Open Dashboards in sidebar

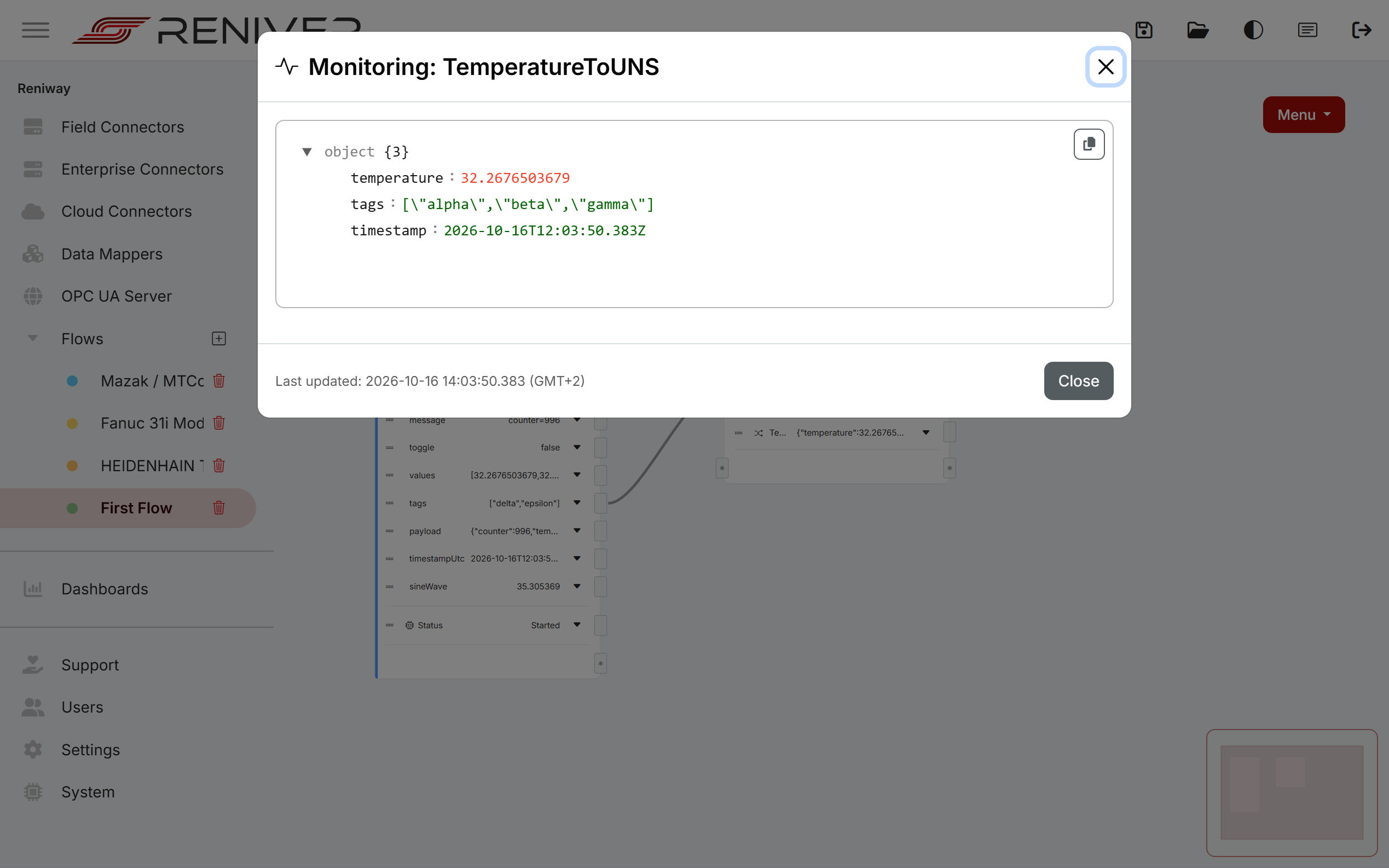[105, 589]
